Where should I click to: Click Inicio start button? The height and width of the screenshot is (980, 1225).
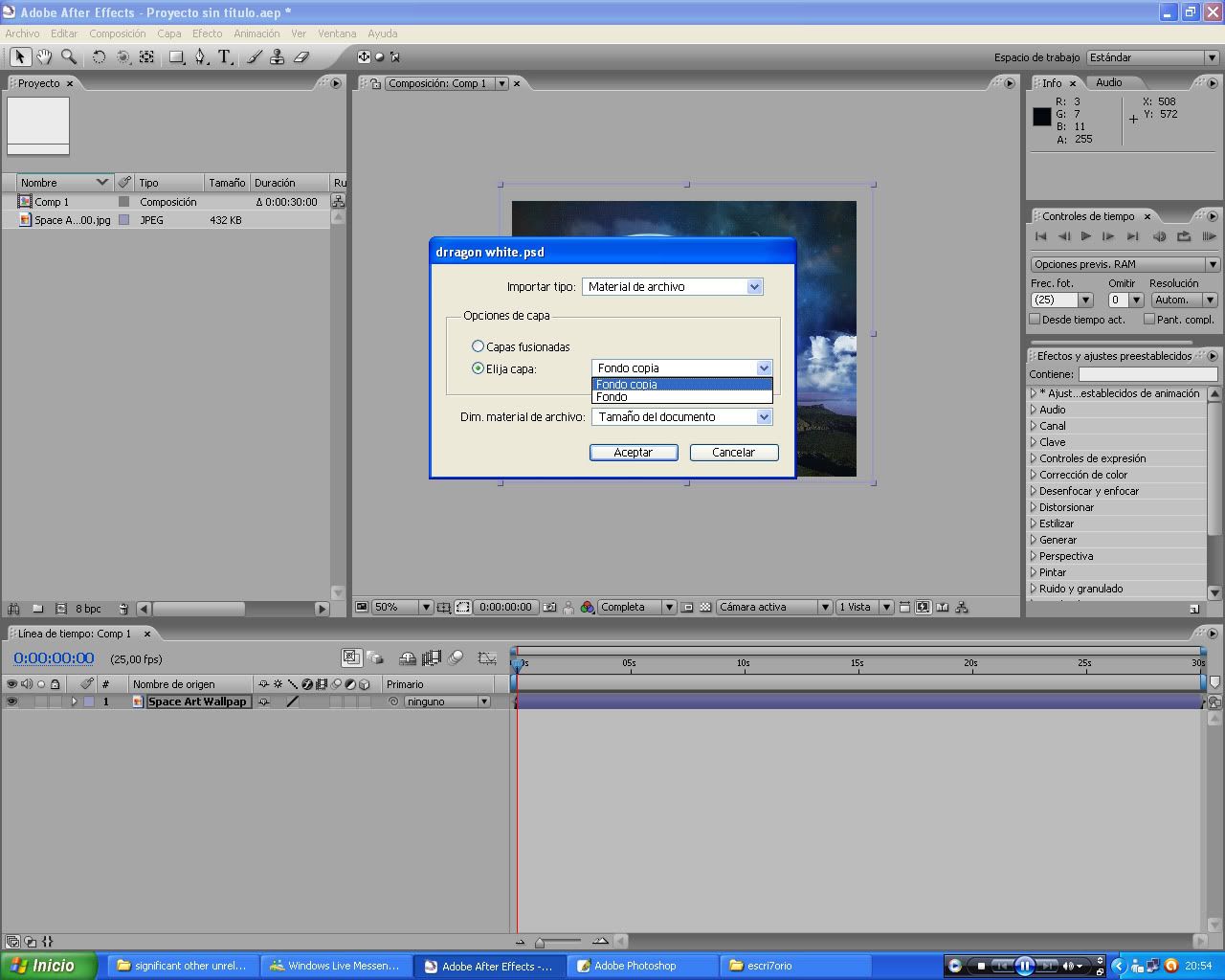click(48, 966)
